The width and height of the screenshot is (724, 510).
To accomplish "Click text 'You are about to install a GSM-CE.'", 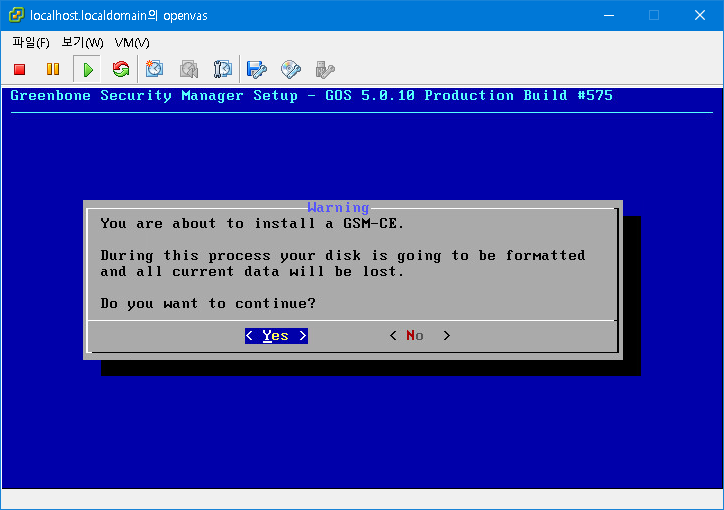I will (x=252, y=224).
